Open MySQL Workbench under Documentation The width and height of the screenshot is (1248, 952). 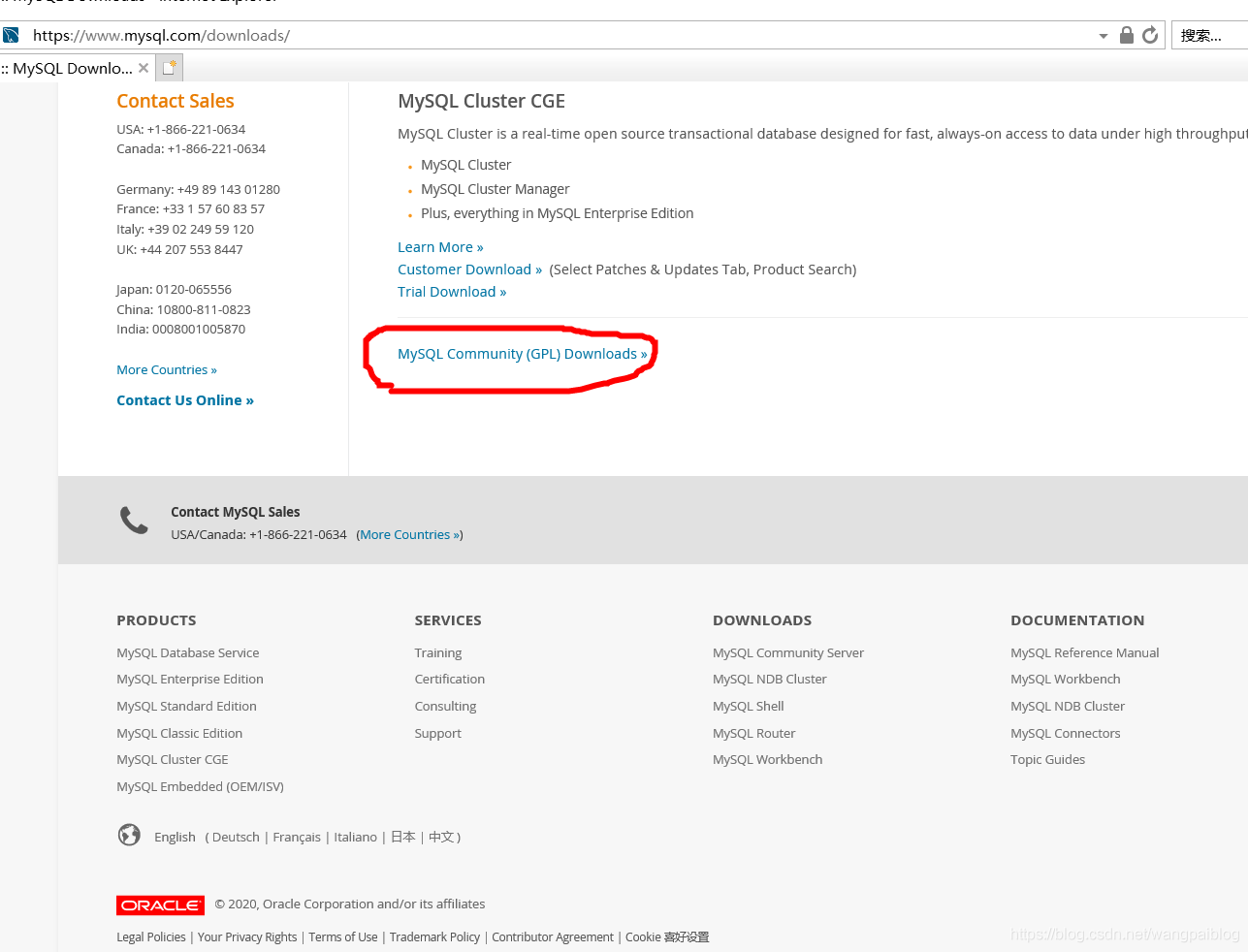coord(1066,680)
